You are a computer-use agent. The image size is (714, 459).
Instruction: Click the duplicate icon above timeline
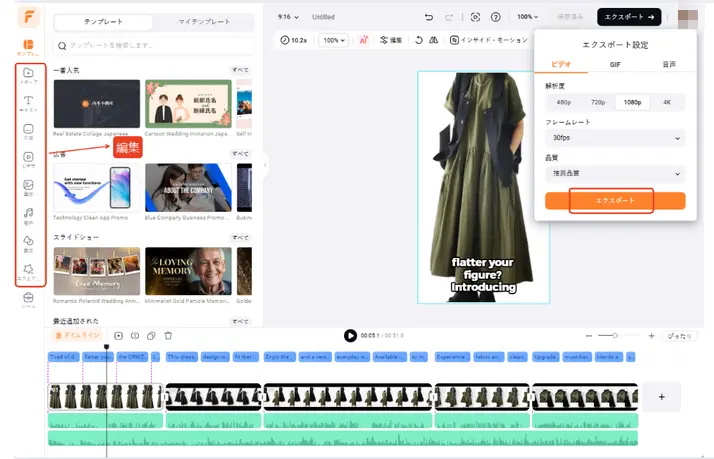pyautogui.click(x=151, y=336)
